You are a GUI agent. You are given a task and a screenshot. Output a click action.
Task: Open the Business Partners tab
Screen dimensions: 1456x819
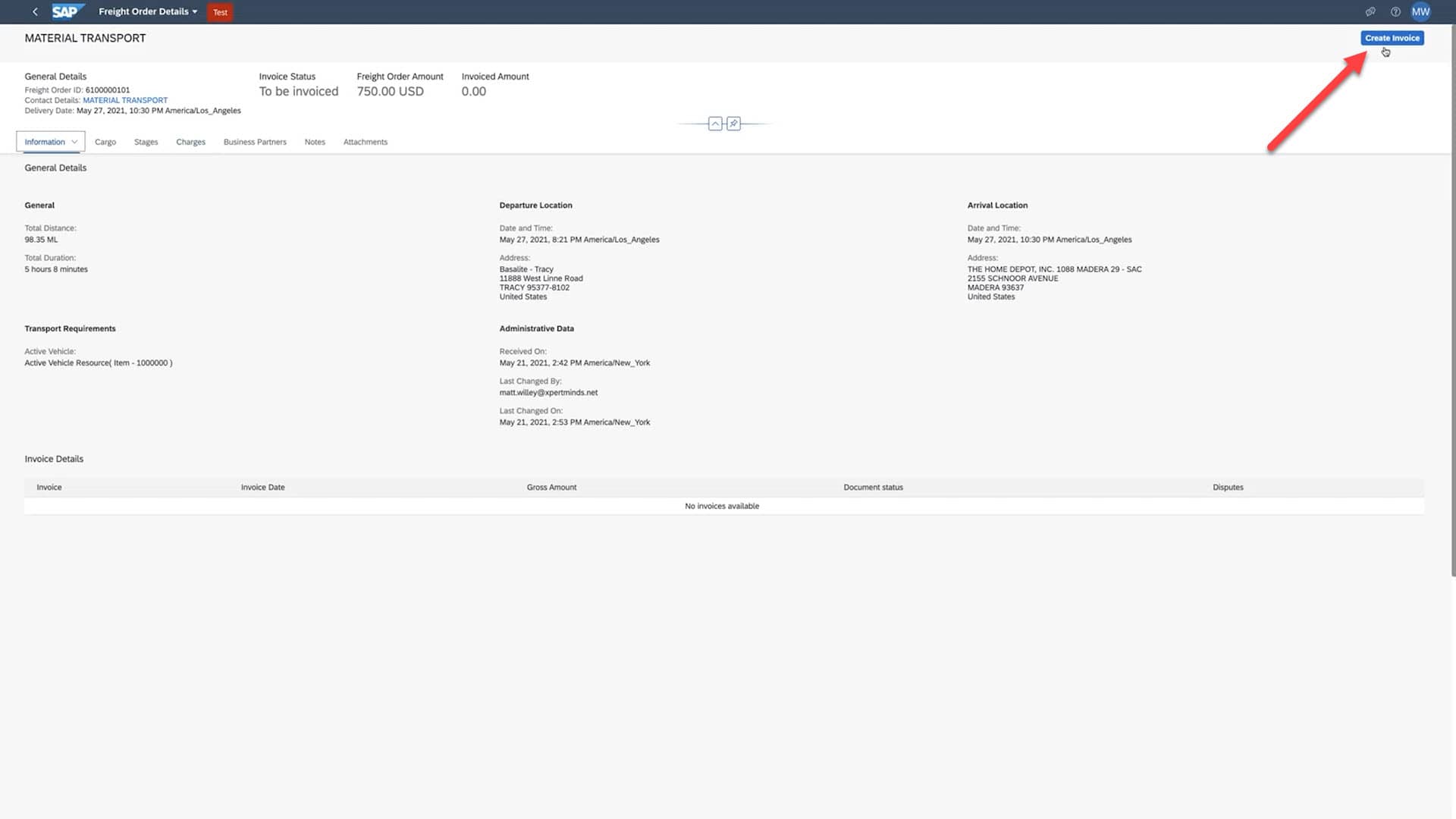pyautogui.click(x=255, y=142)
